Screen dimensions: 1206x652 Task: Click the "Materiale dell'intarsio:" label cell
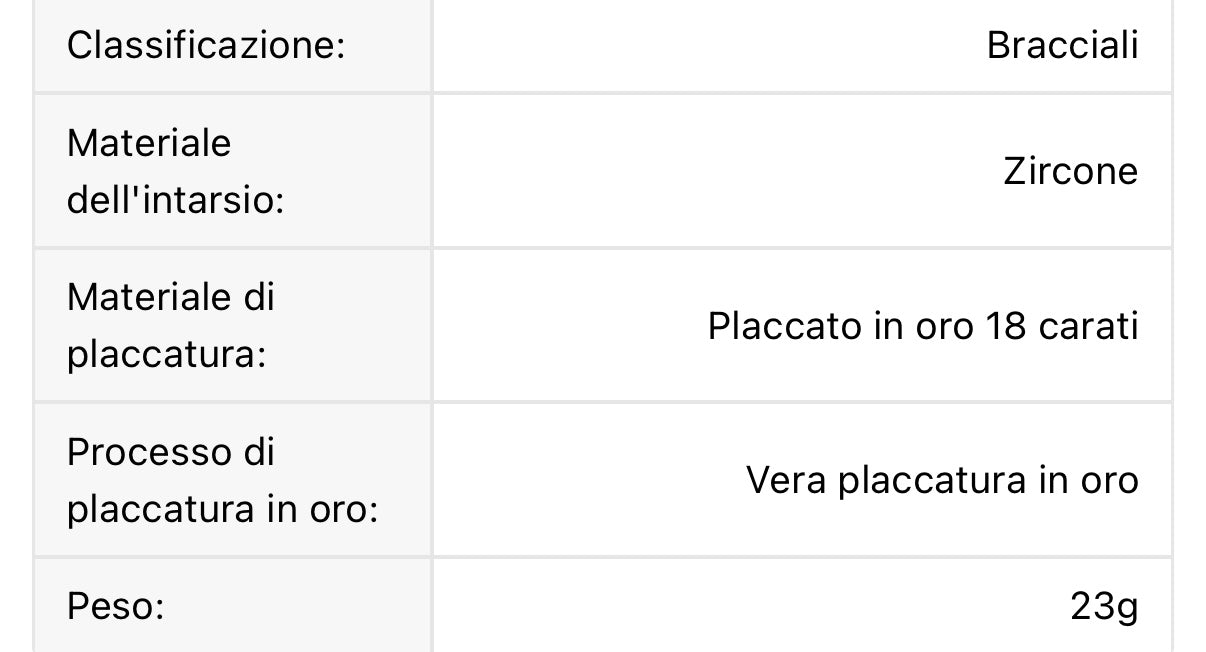tap(175, 172)
